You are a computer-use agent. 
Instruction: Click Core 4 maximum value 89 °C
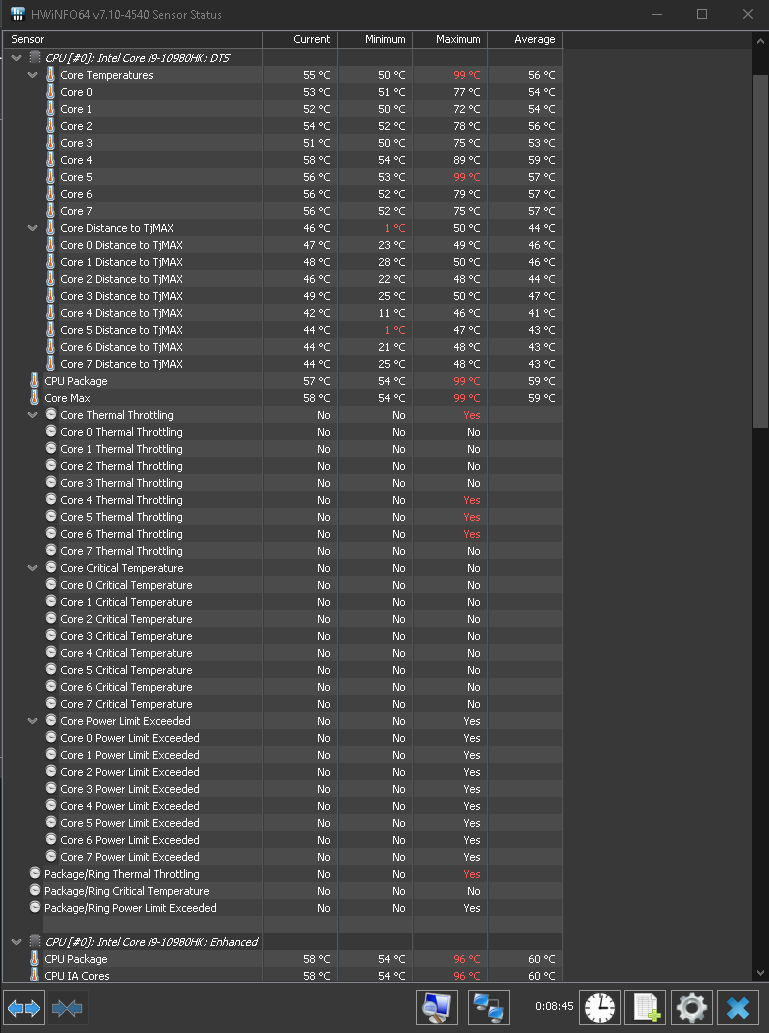pyautogui.click(x=467, y=160)
